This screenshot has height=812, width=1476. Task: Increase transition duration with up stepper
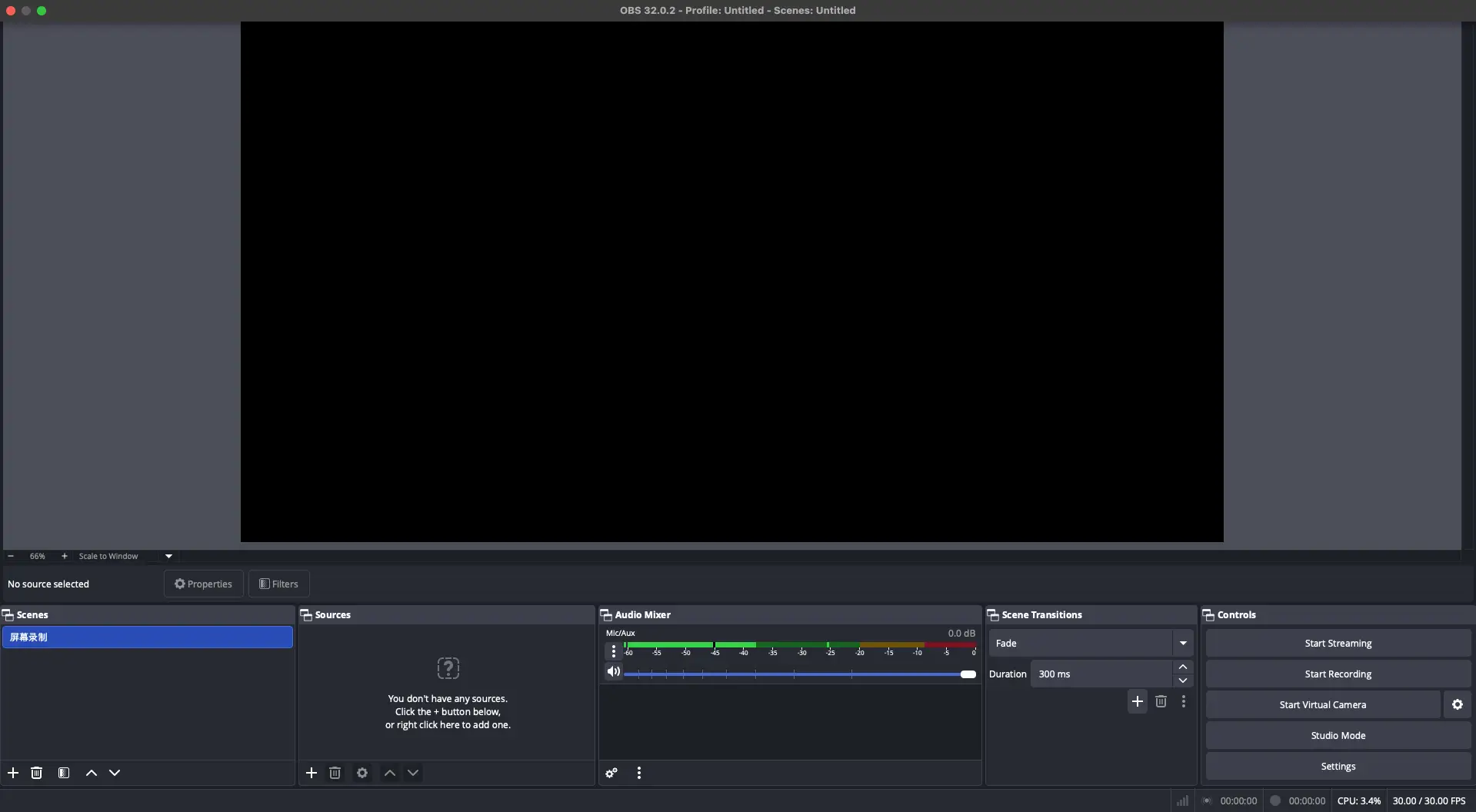1183,667
